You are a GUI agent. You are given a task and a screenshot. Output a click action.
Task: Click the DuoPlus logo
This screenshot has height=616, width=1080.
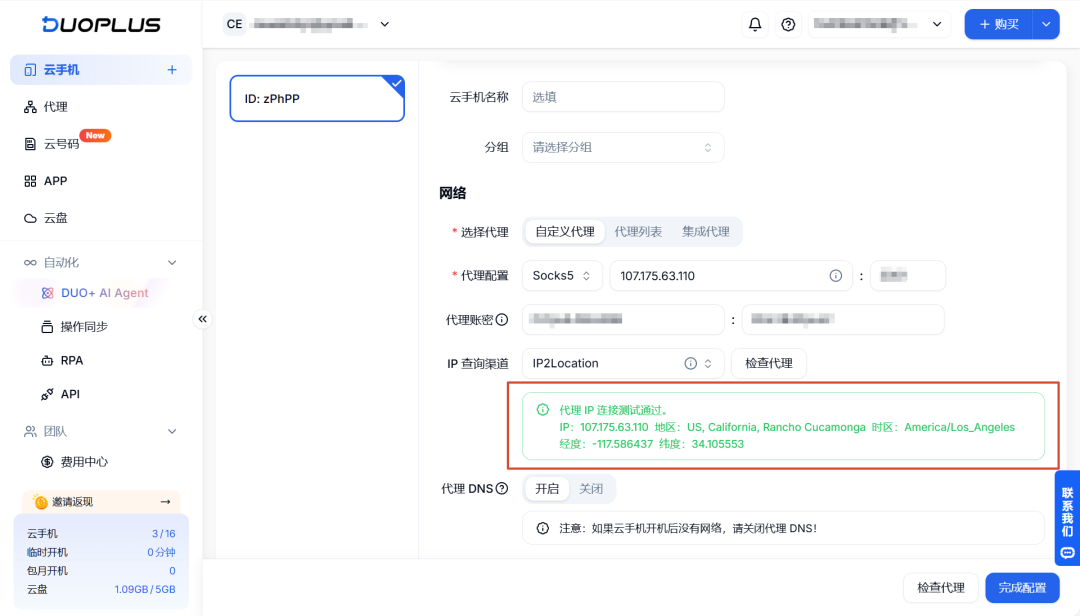[x=101, y=24]
